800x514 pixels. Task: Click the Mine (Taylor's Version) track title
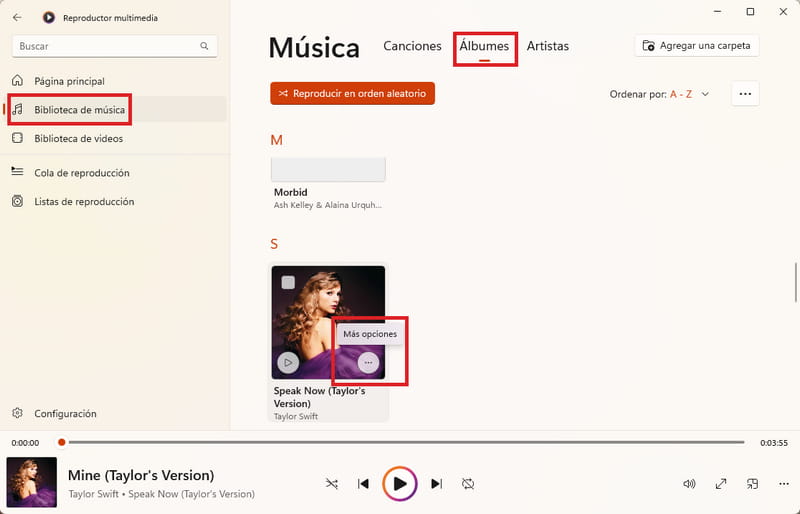[141, 475]
